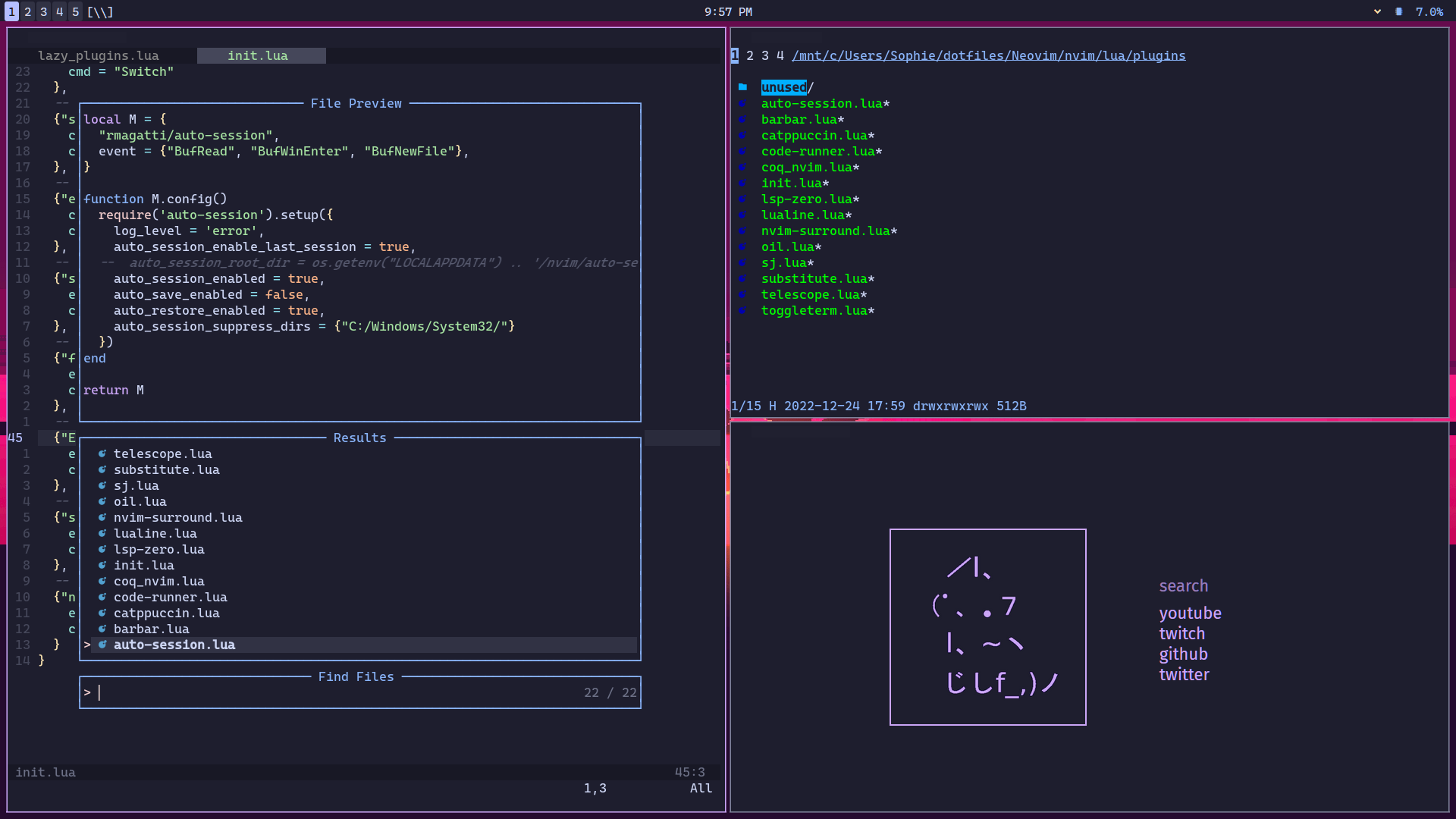Click Lua icon beside auto-session.lua in Results
Screen dimensions: 1456x819
(x=102, y=645)
